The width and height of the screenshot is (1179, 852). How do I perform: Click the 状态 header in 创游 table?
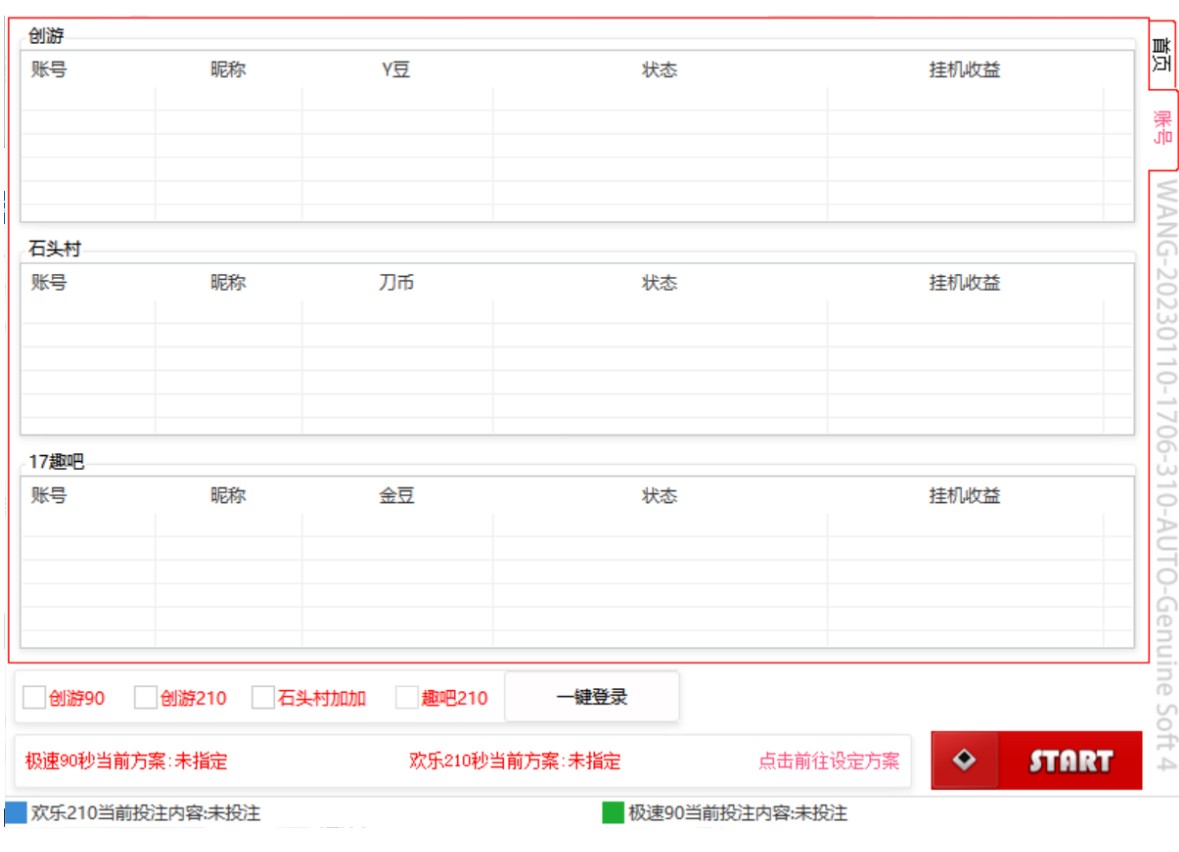pyautogui.click(x=659, y=70)
